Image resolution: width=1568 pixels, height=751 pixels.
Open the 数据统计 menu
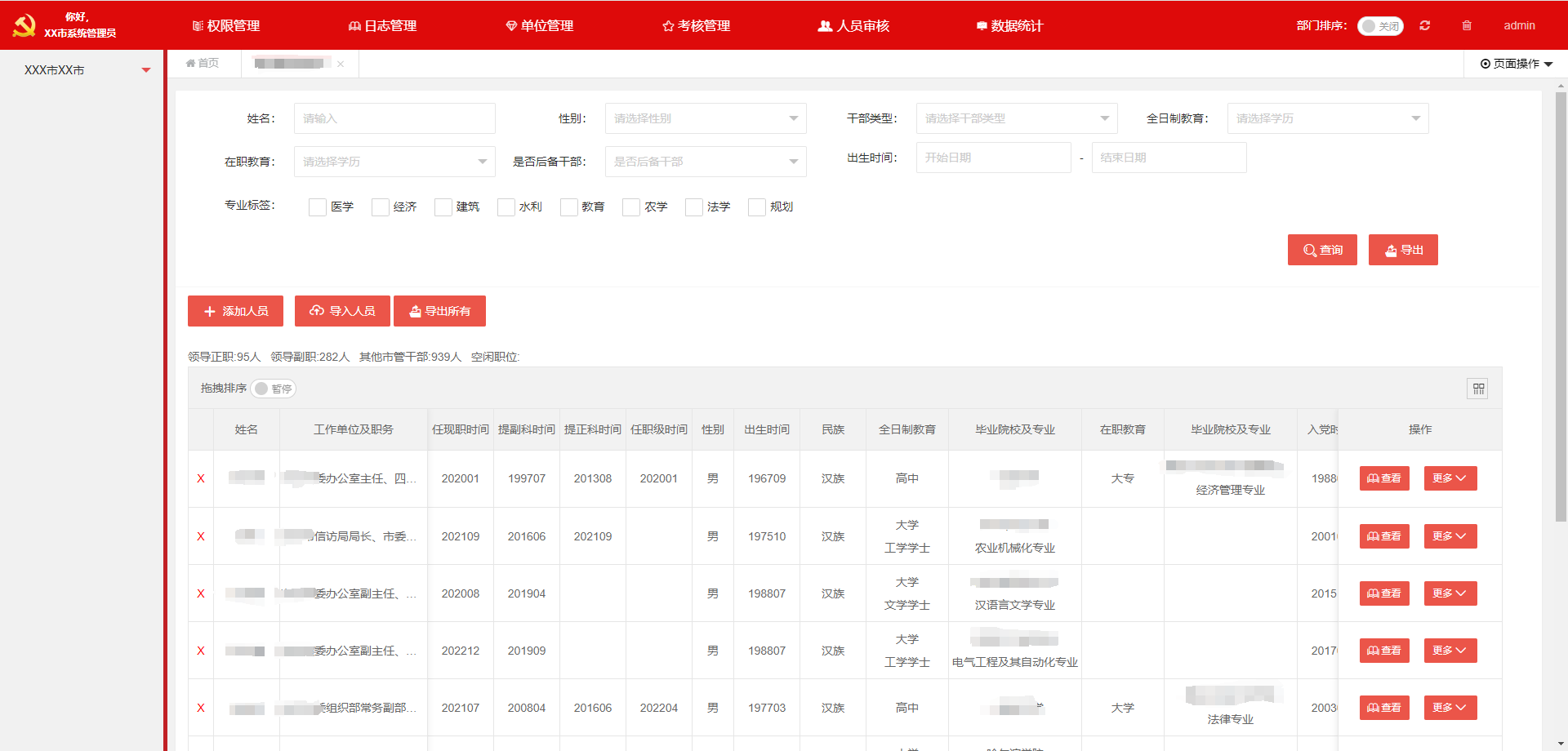tap(1009, 26)
